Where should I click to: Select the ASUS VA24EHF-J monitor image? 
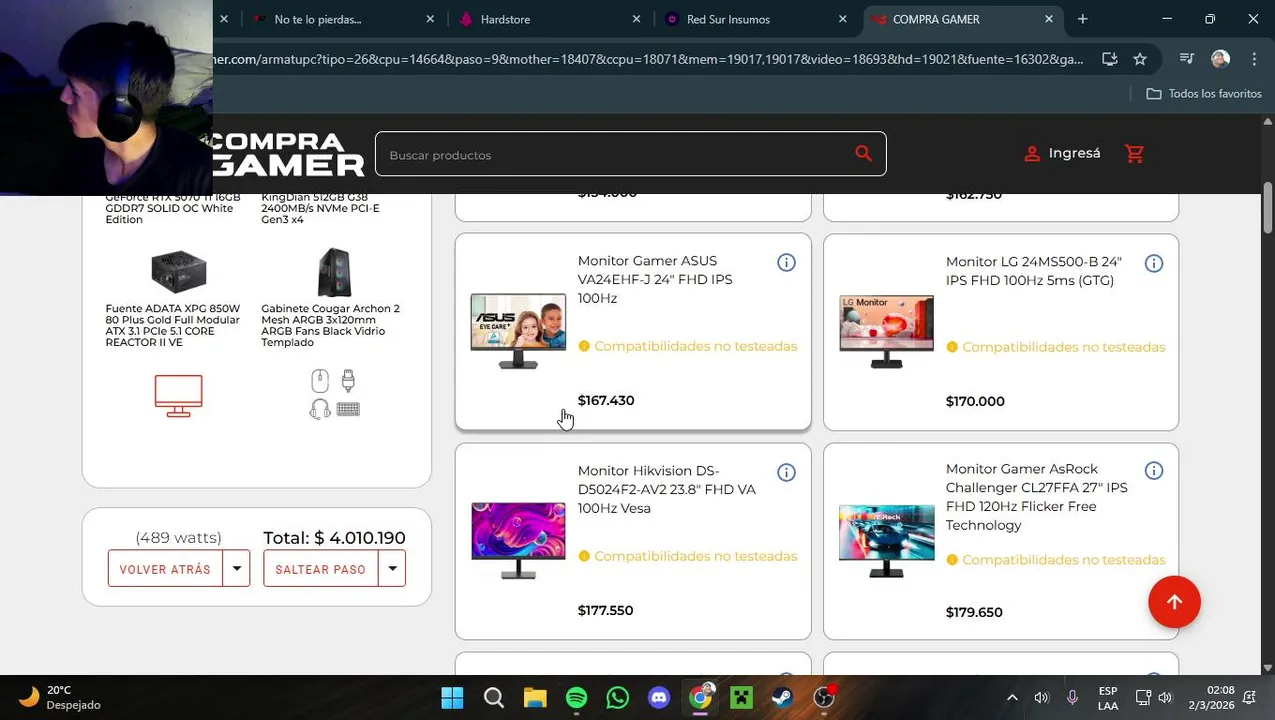(518, 331)
